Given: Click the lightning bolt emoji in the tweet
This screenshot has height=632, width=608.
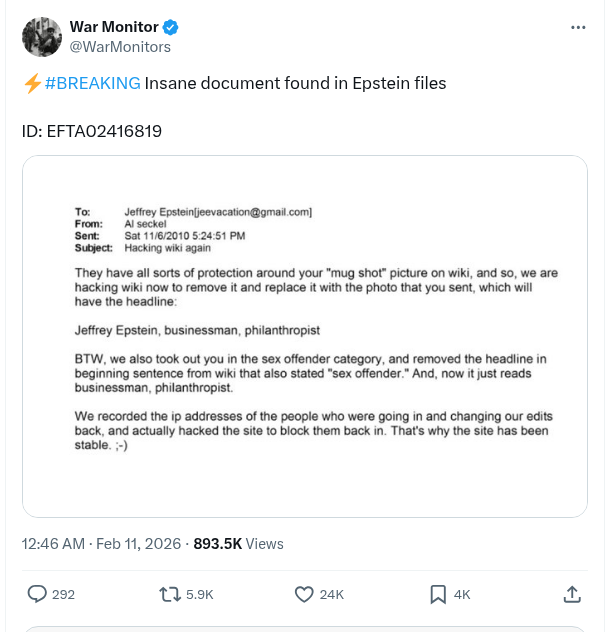Looking at the screenshot, I should (32, 83).
